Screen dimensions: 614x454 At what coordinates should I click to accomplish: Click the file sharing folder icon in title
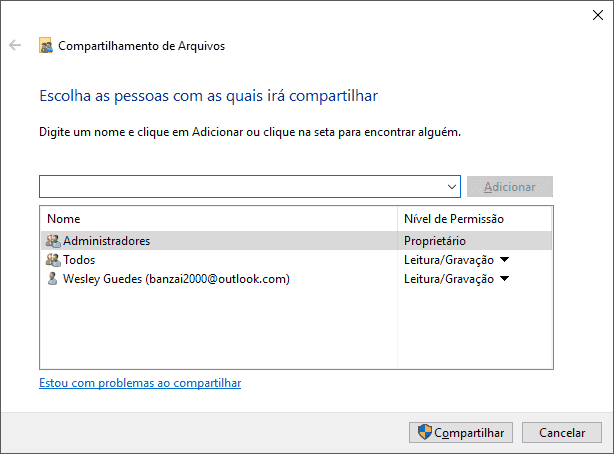pyautogui.click(x=46, y=45)
